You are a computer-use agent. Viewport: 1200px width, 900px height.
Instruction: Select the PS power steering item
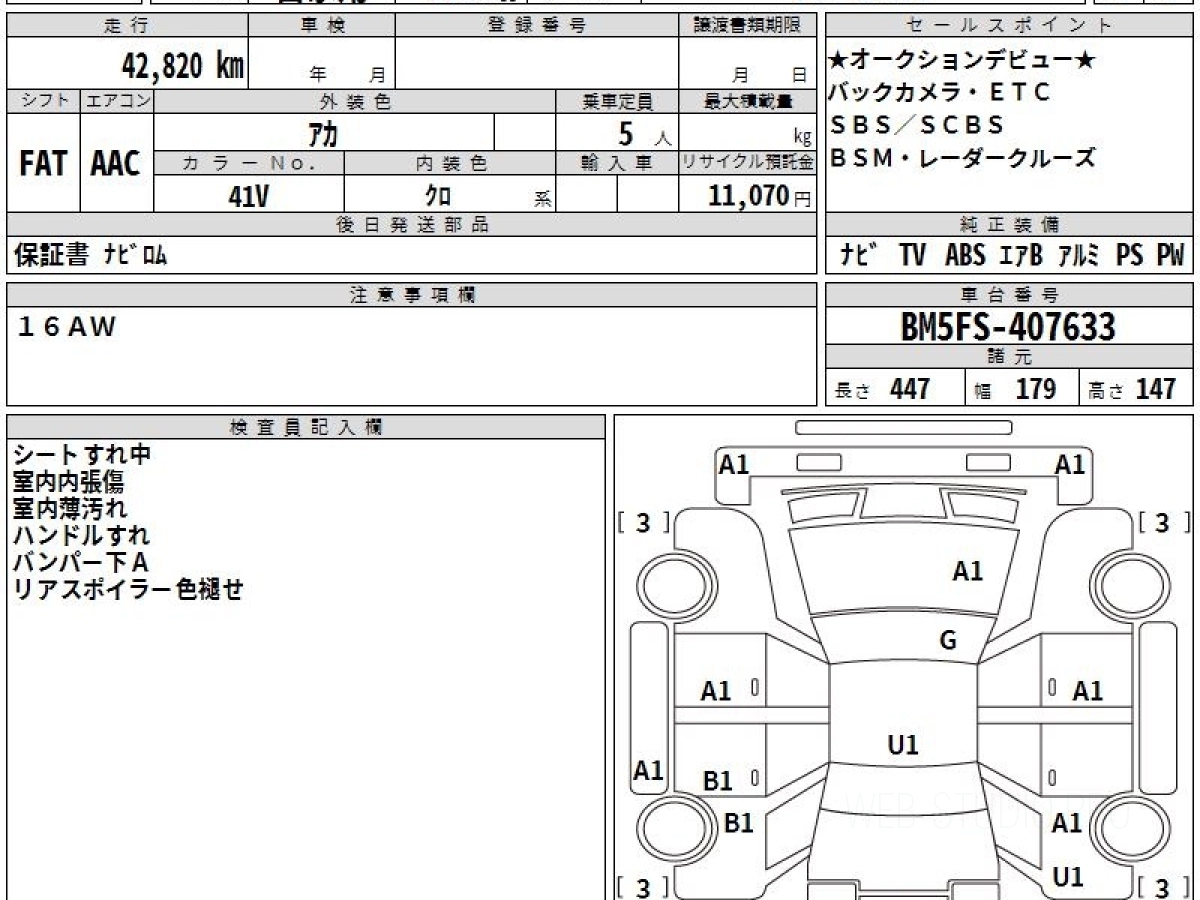click(1130, 255)
